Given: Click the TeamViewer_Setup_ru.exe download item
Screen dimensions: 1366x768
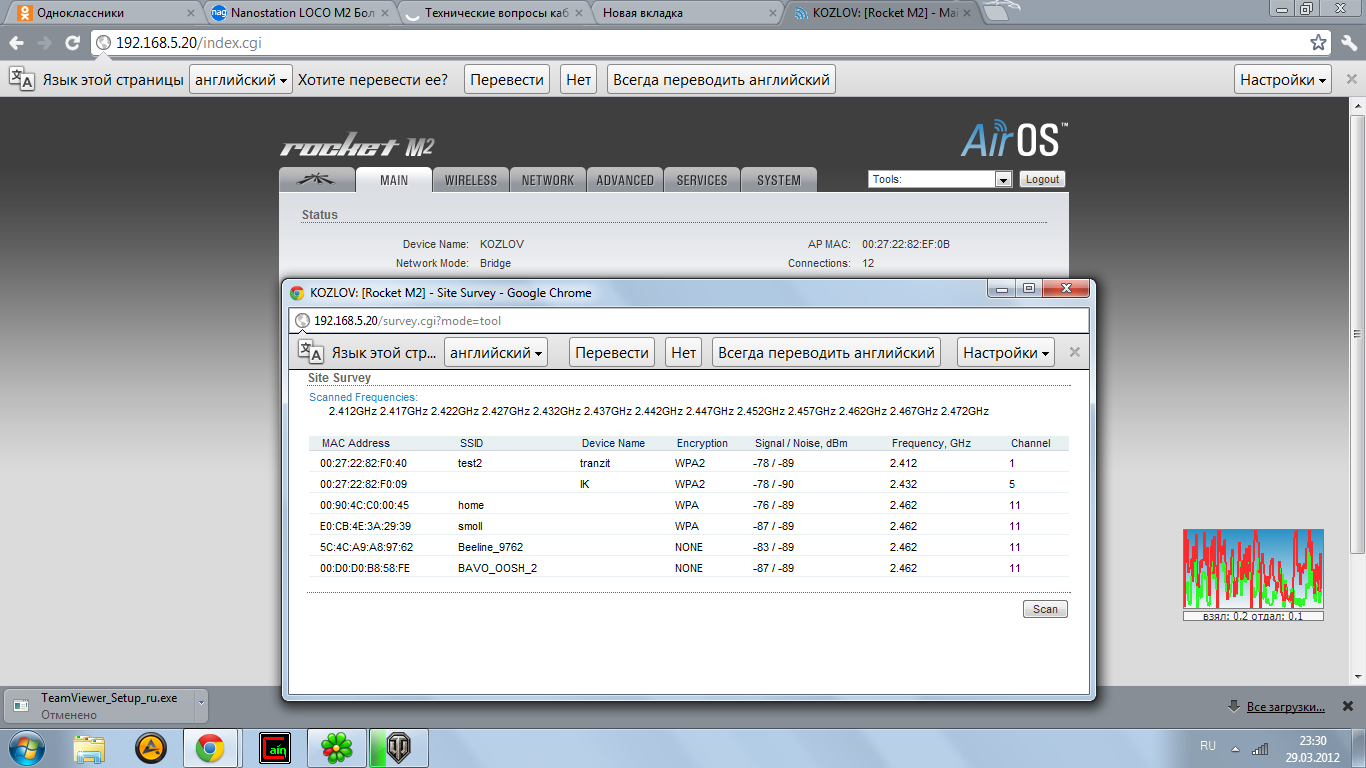Looking at the screenshot, I should pos(99,705).
